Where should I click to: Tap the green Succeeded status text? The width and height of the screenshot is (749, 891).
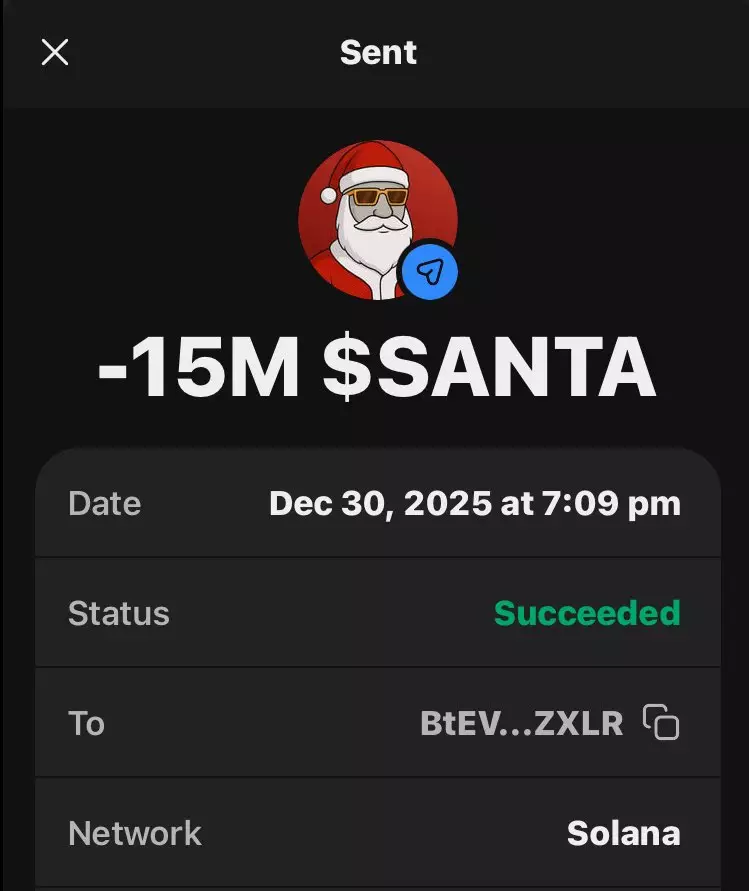(586, 613)
